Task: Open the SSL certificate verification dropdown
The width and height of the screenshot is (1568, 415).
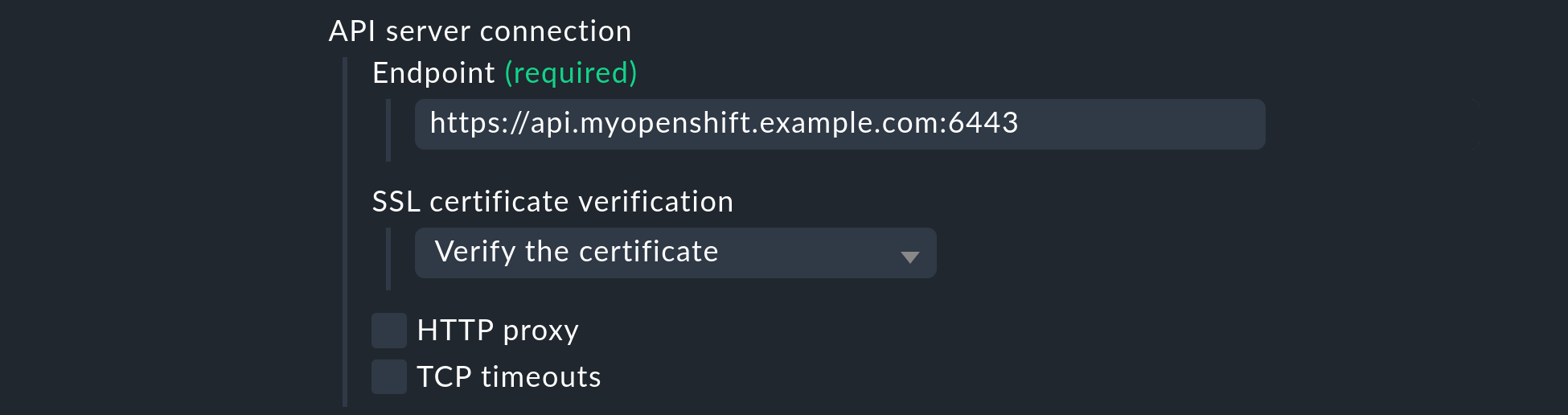Action: coord(675,253)
